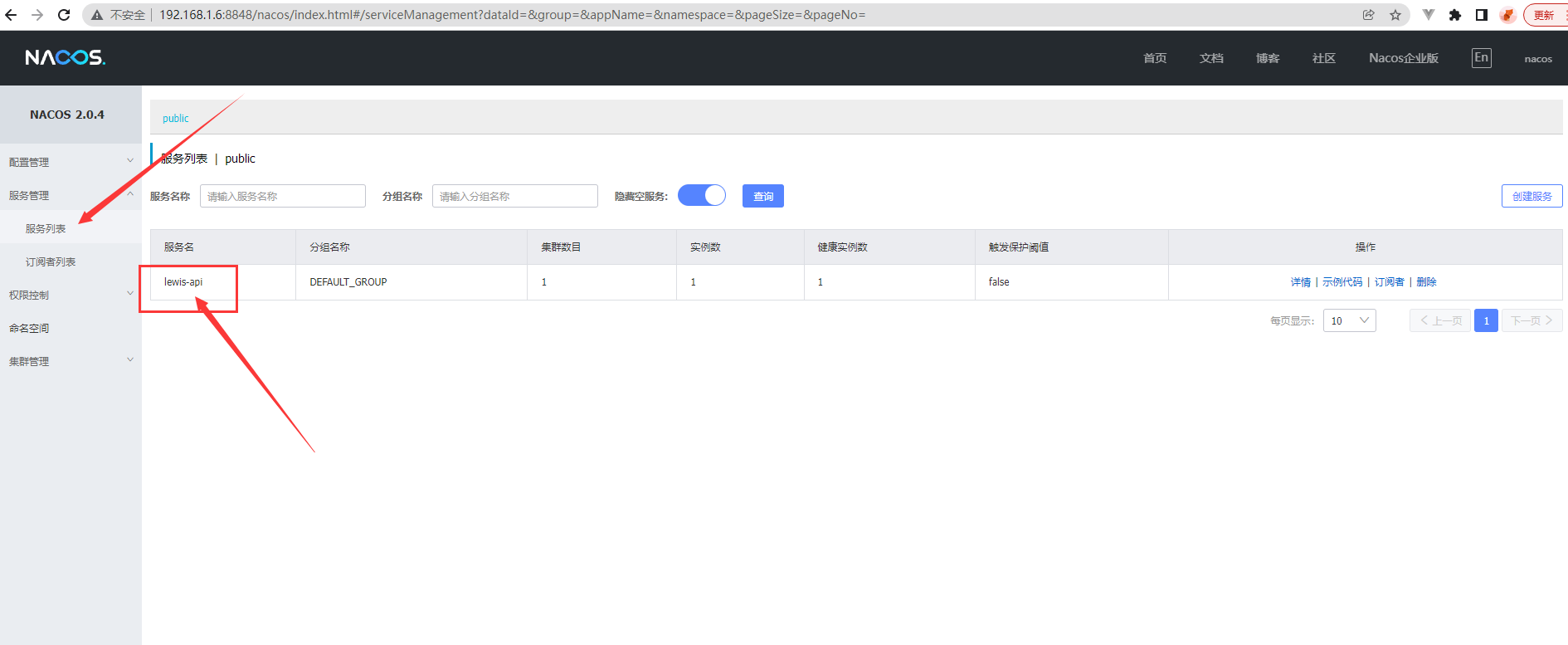Open 示例代码 for lewis-api
Image resolution: width=1568 pixels, height=645 pixels.
click(1342, 282)
